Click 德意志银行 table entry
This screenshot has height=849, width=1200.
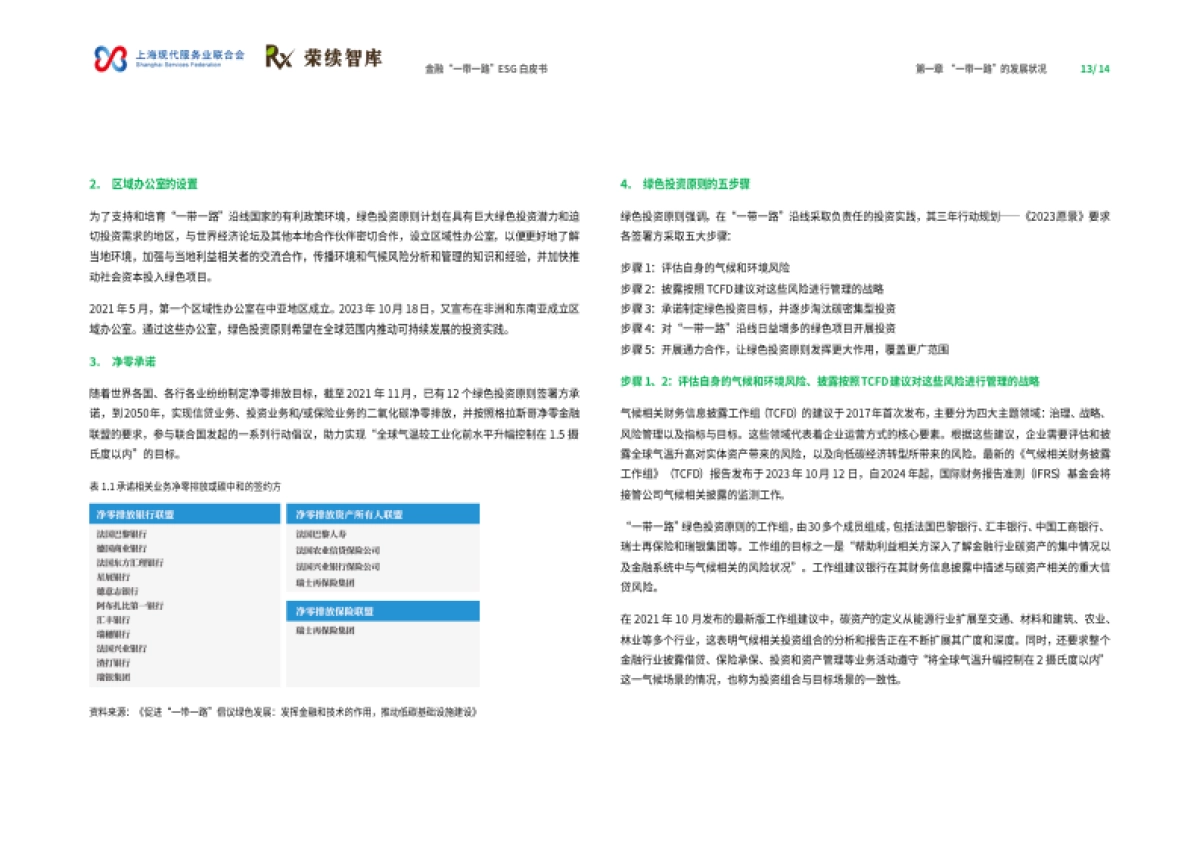118,591
